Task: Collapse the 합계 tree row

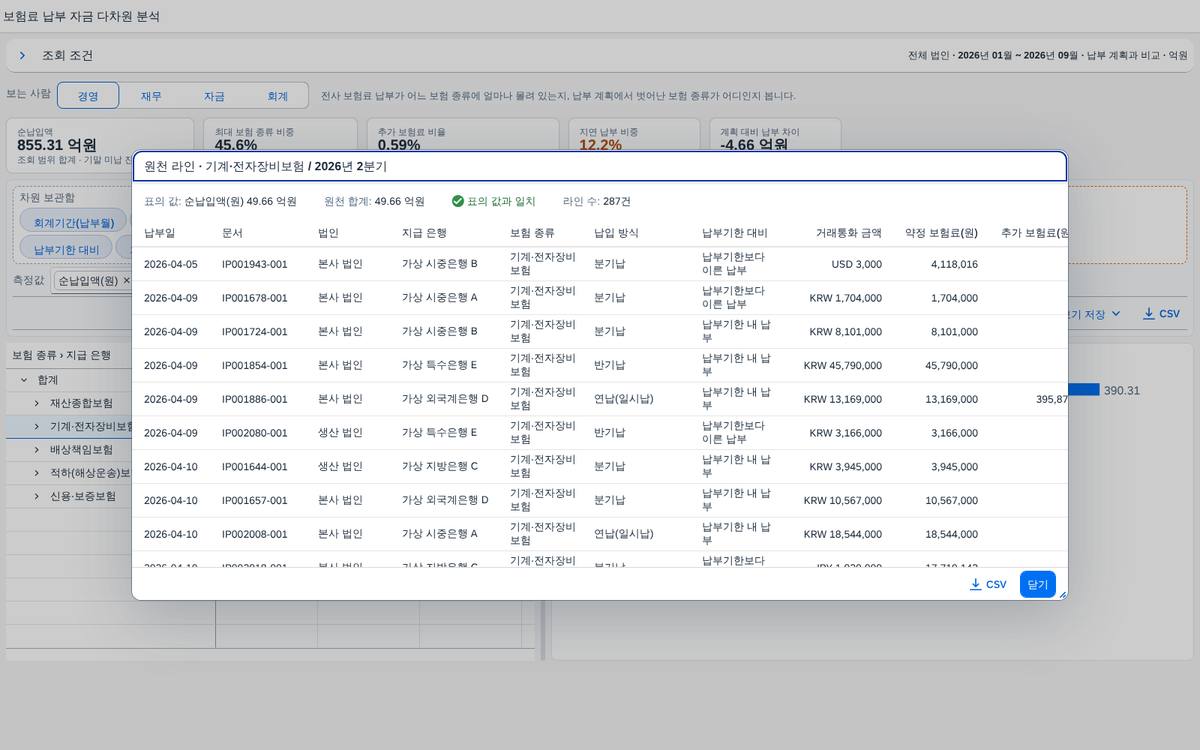Action: pos(24,380)
